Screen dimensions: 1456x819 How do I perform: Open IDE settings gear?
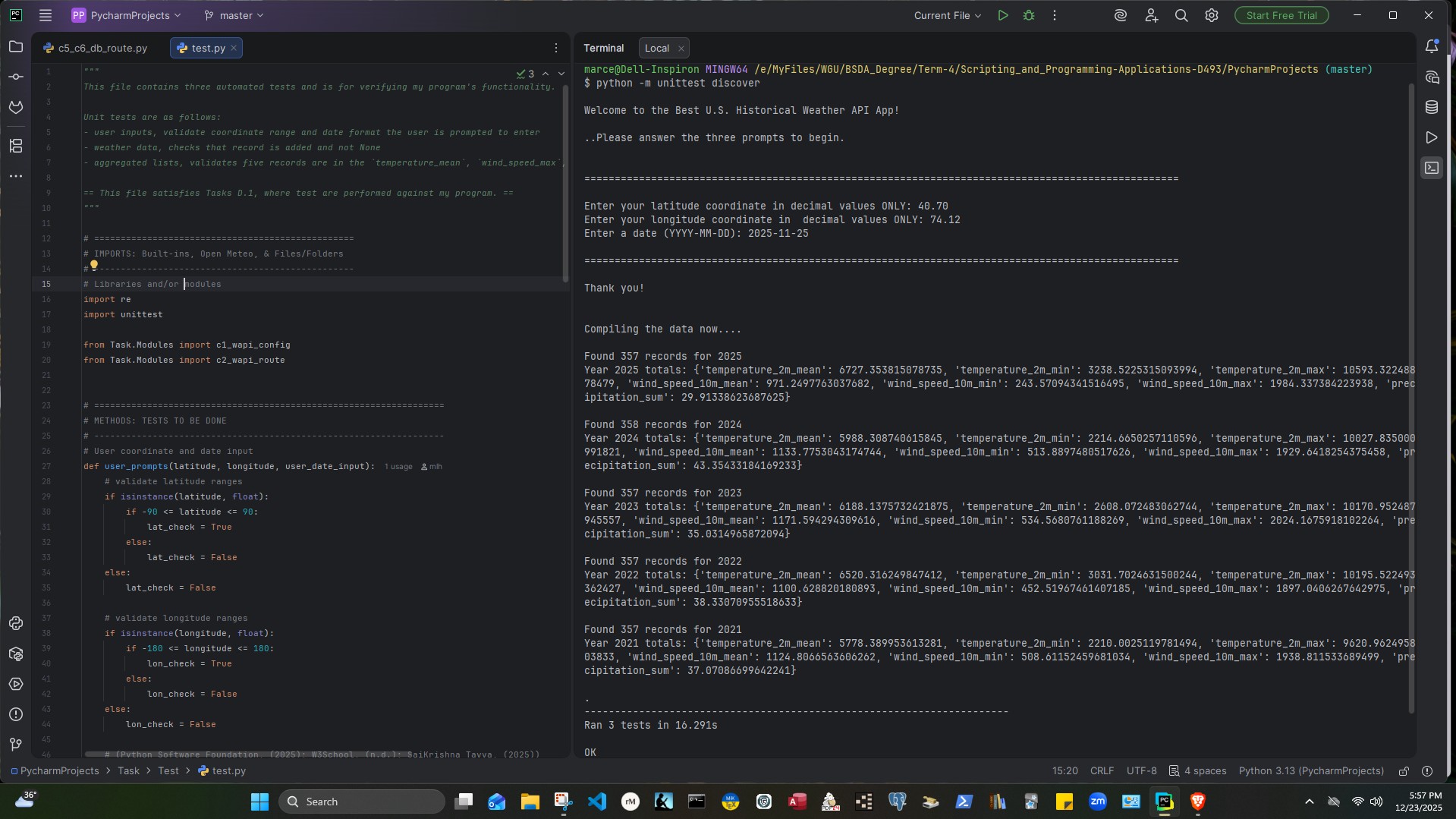[x=1212, y=15]
